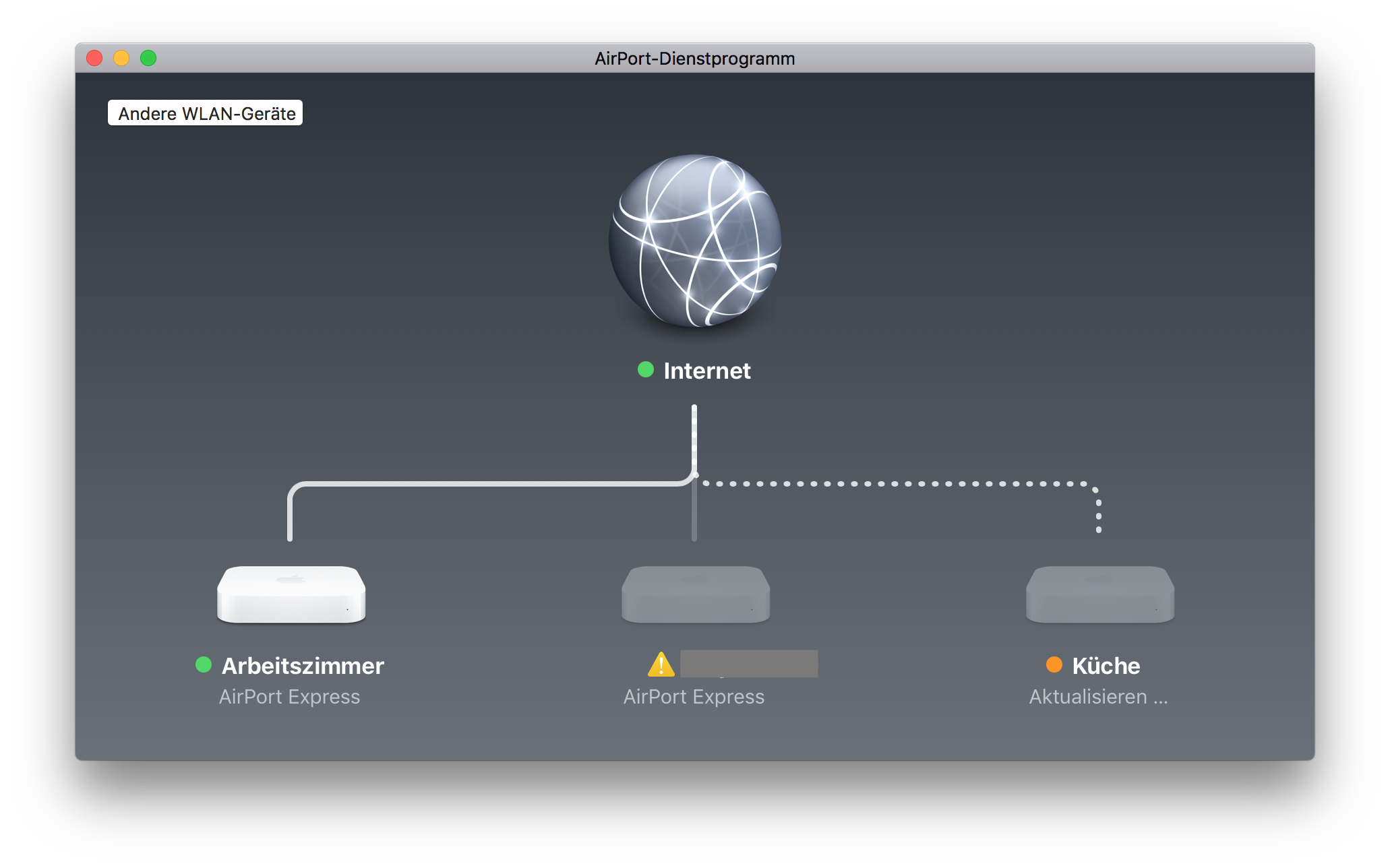Viewport: 1390px width, 868px height.
Task: Open the Andere WLAN-Geräte button
Action: pyautogui.click(x=205, y=113)
